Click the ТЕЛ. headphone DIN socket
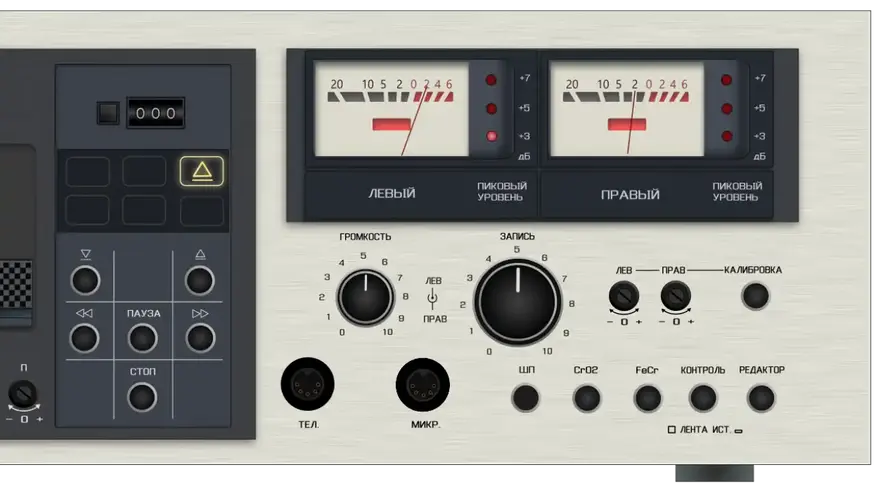This screenshot has width=877, height=493. tap(308, 384)
